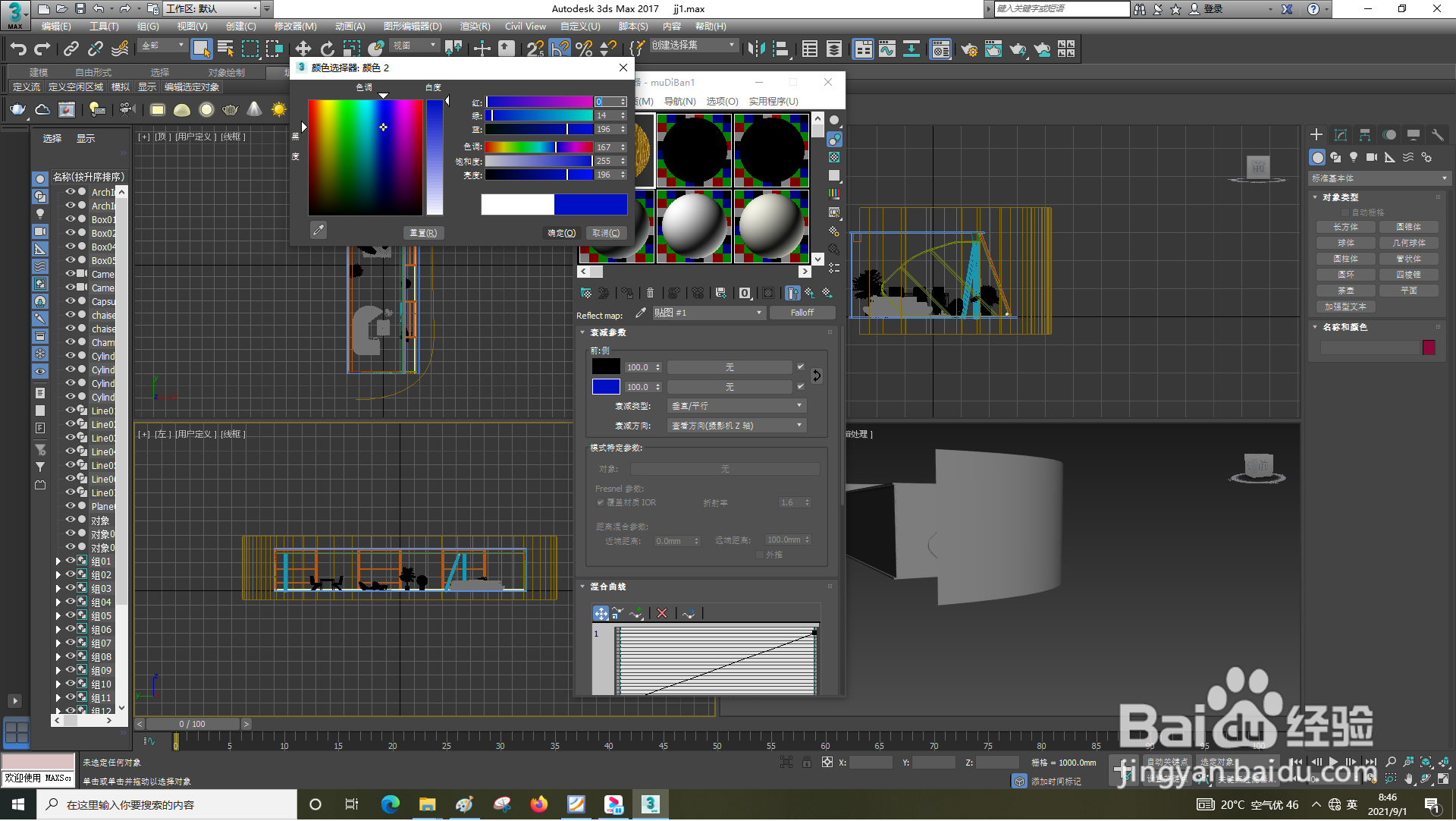This screenshot has height=821, width=1456.
Task: Open the 贴图 #1 map name dropdown
Action: click(x=708, y=313)
